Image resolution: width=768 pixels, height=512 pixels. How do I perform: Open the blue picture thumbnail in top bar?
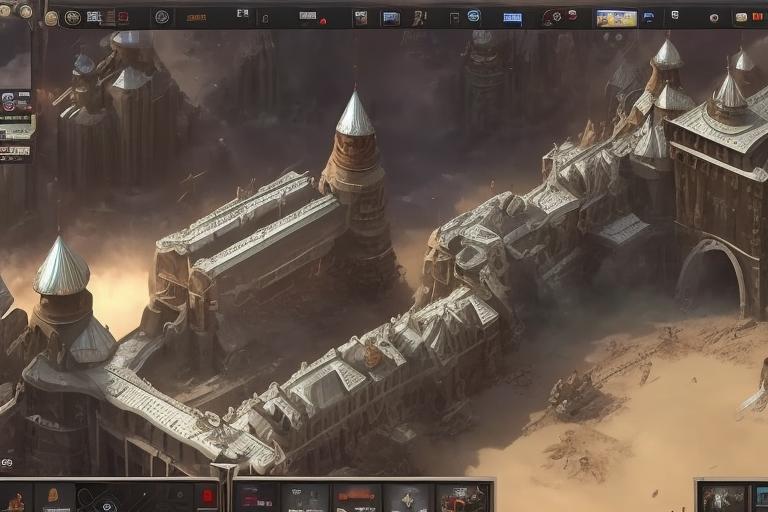391,19
